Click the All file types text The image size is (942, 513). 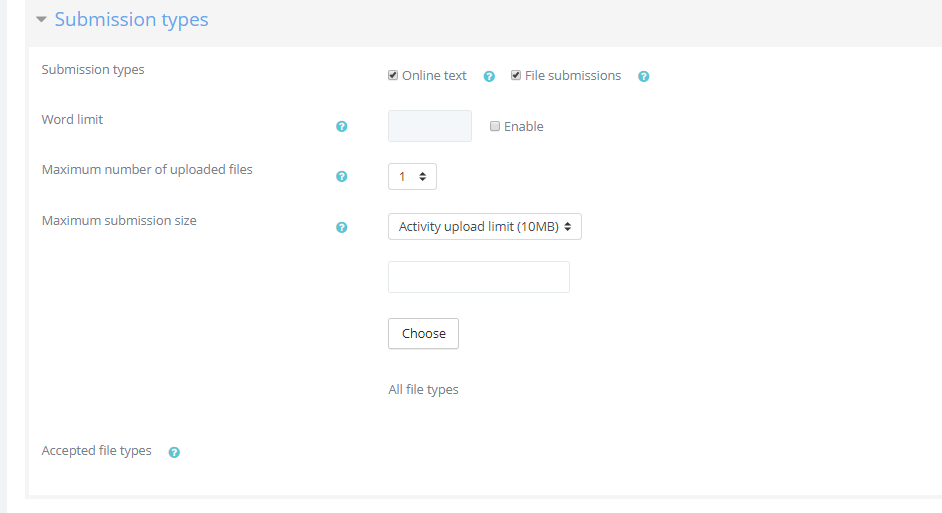pyautogui.click(x=423, y=390)
